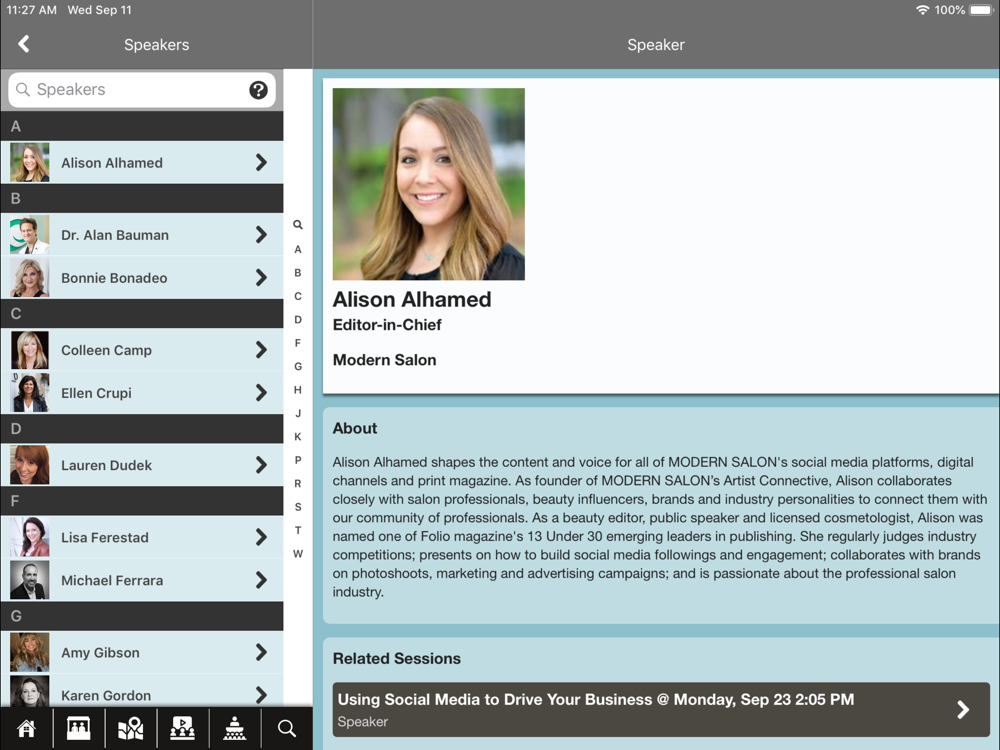Tap Ellen Crupi's thumbnail
The image size is (1000, 750).
(29, 392)
